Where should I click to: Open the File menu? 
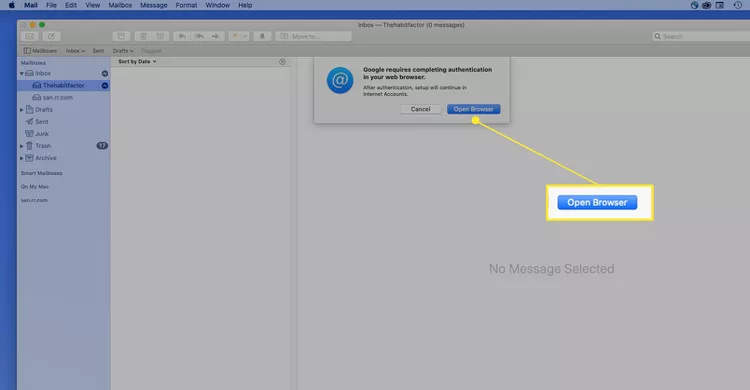(x=51, y=5)
